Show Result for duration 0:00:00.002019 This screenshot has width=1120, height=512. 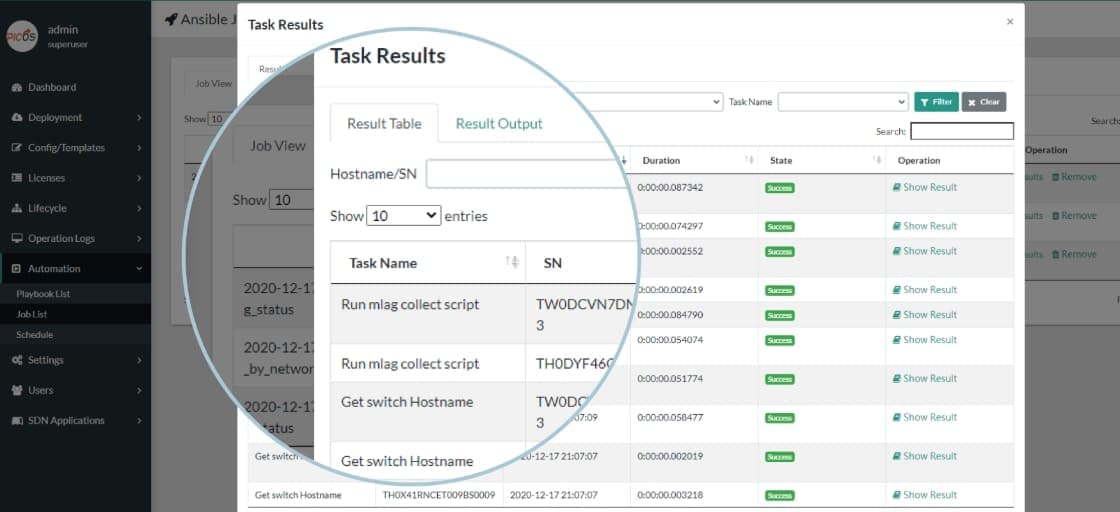[x=924, y=456]
